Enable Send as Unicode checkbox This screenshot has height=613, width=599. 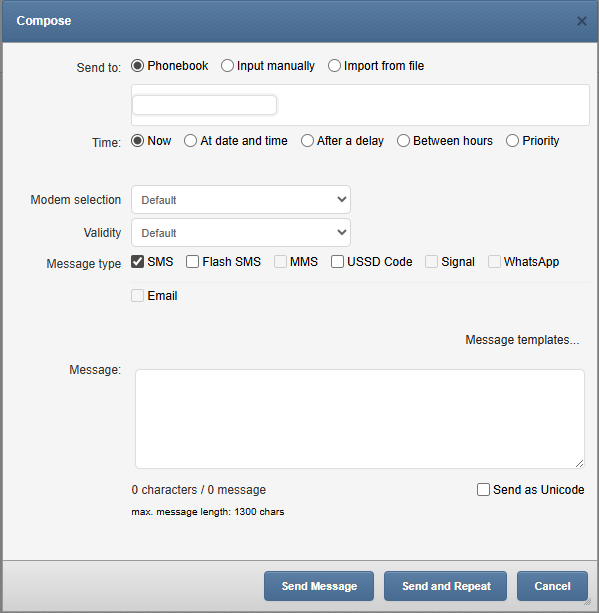pyautogui.click(x=483, y=489)
